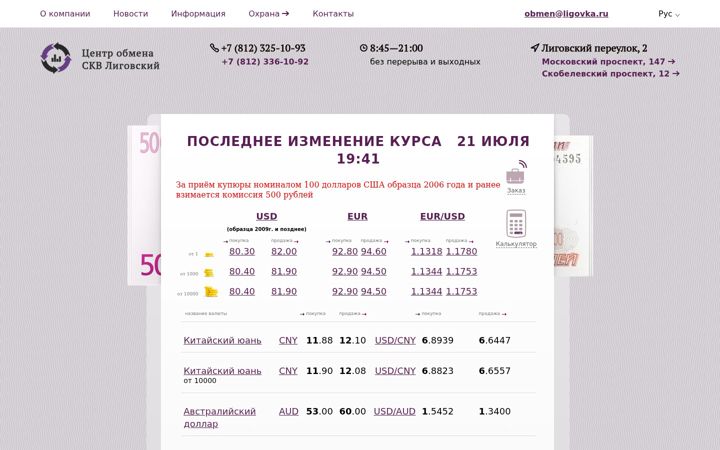Click AUD sell rate 60.00

353,411
